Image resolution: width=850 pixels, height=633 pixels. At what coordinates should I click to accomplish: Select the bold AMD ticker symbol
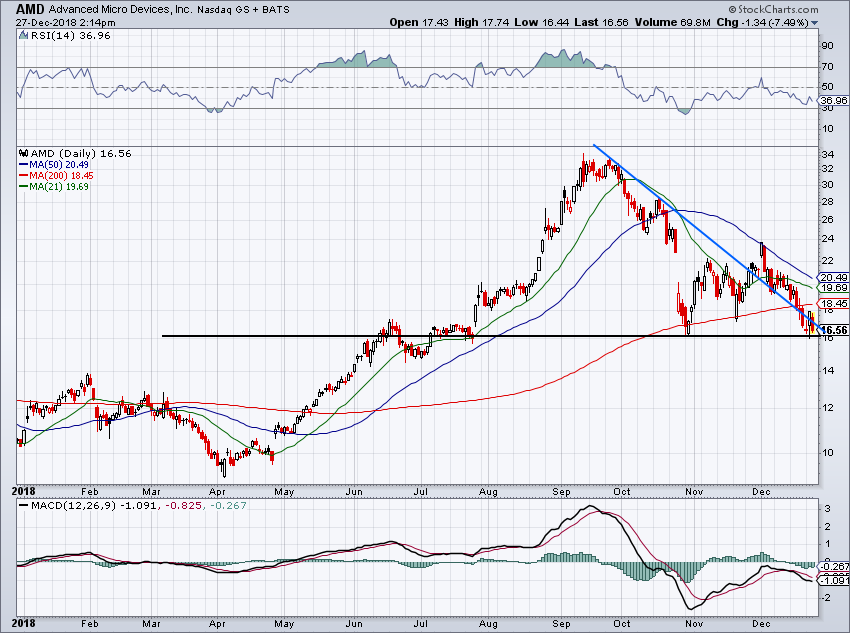click(x=30, y=9)
